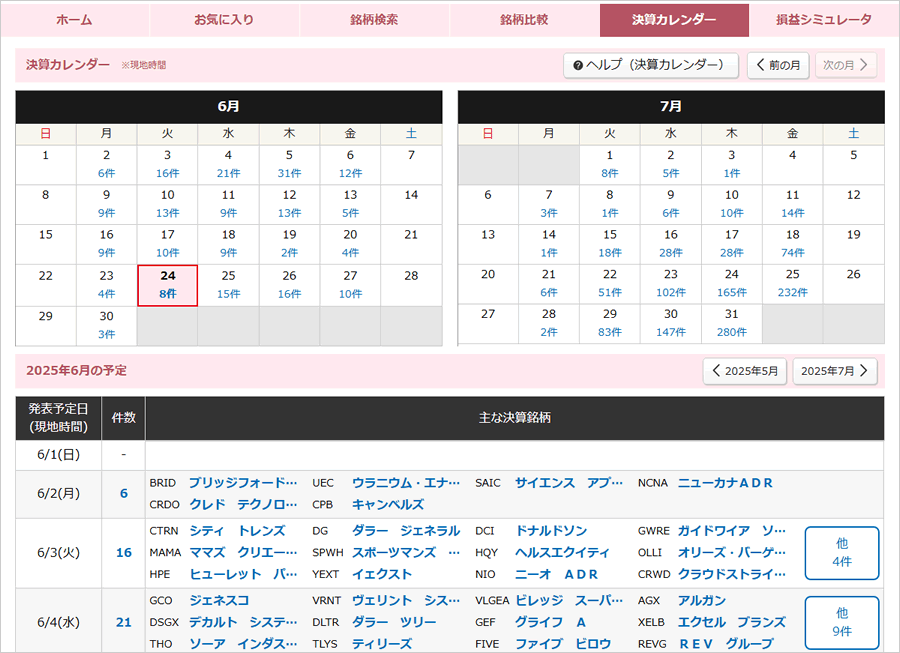The image size is (900, 653).
Task: Open ウラニウム・エナ… stock link
Action: [x=406, y=483]
